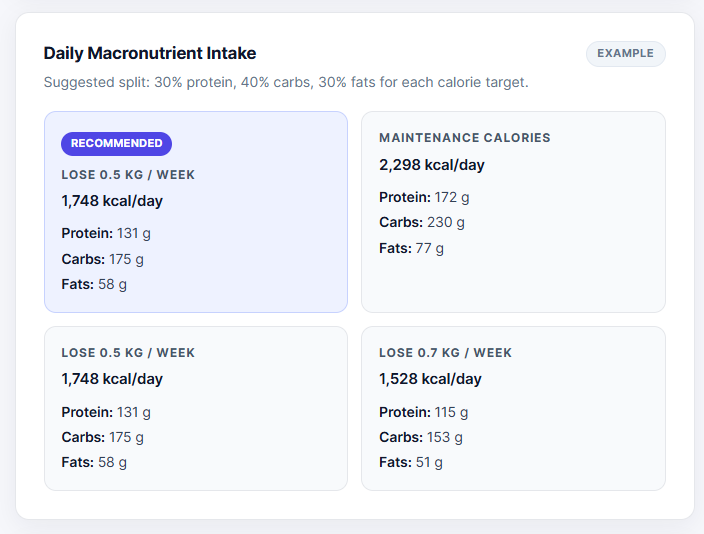Select the Maintenance Calories card title
704x534 pixels.
[465, 138]
